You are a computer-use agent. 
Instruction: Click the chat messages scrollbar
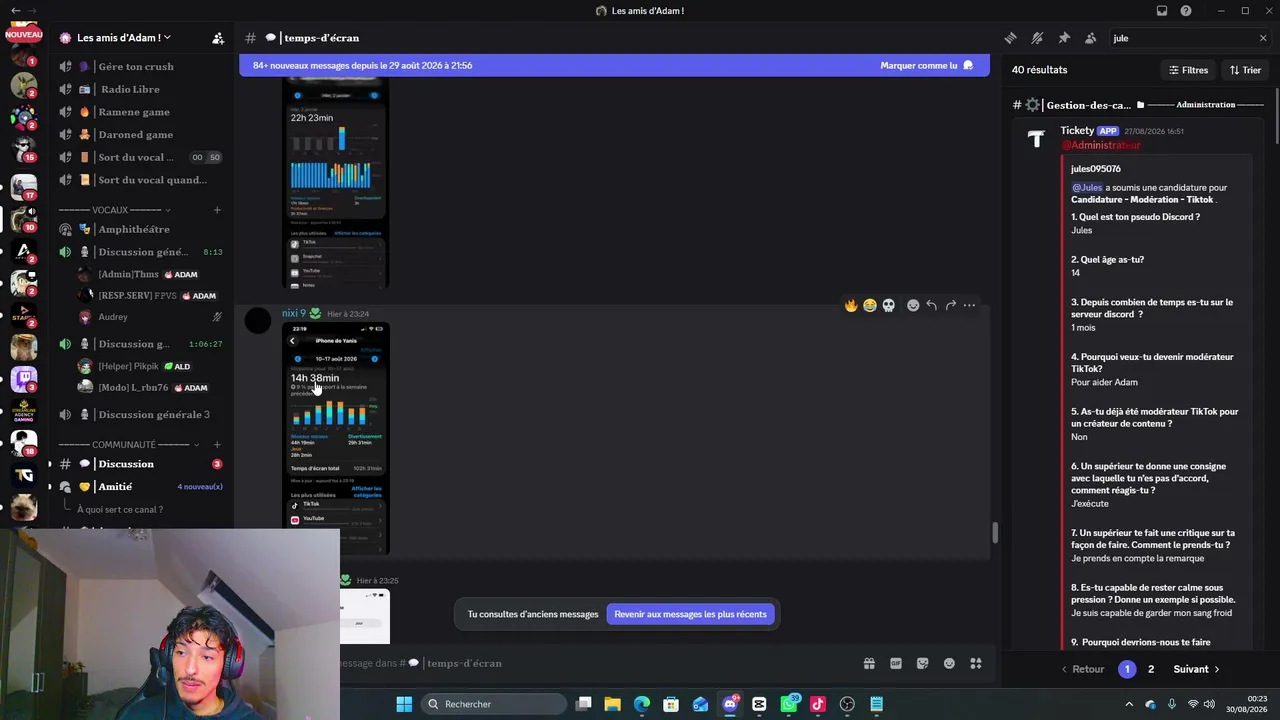pos(995,533)
